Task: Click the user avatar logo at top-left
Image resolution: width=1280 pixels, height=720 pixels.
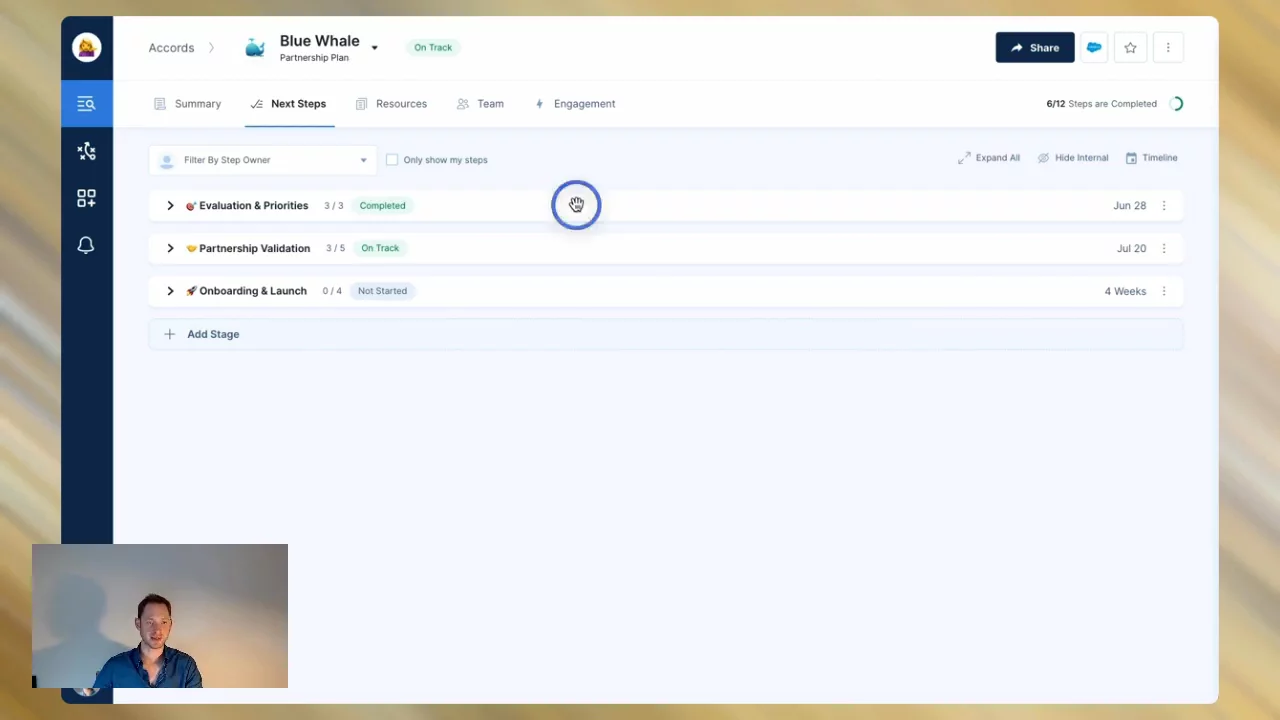Action: tap(86, 47)
